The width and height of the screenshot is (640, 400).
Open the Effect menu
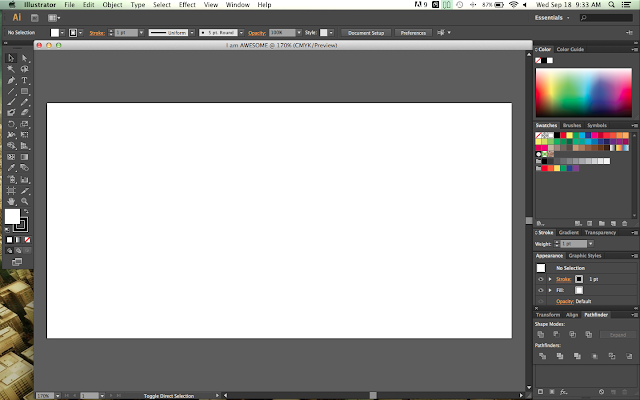(x=187, y=5)
